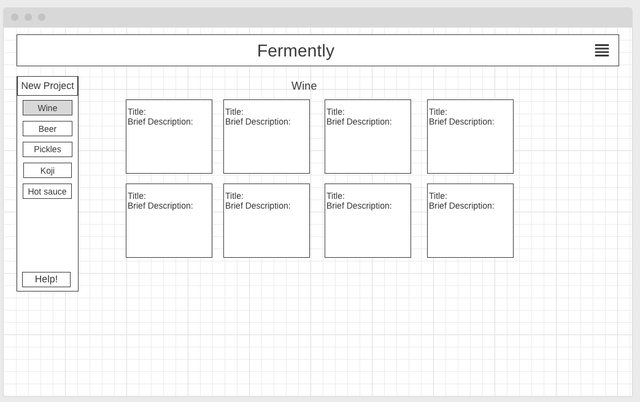Open the third project card in top row
Image resolution: width=640 pixels, height=402 pixels.
click(x=367, y=136)
